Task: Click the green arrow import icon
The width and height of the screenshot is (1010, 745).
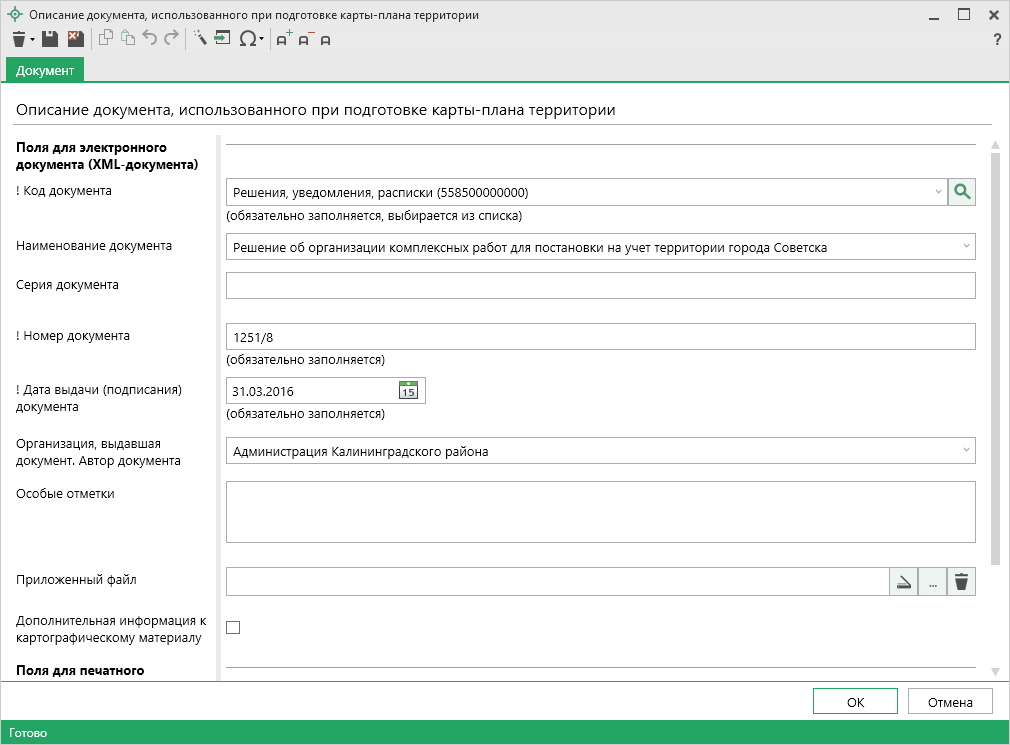Action: [222, 39]
